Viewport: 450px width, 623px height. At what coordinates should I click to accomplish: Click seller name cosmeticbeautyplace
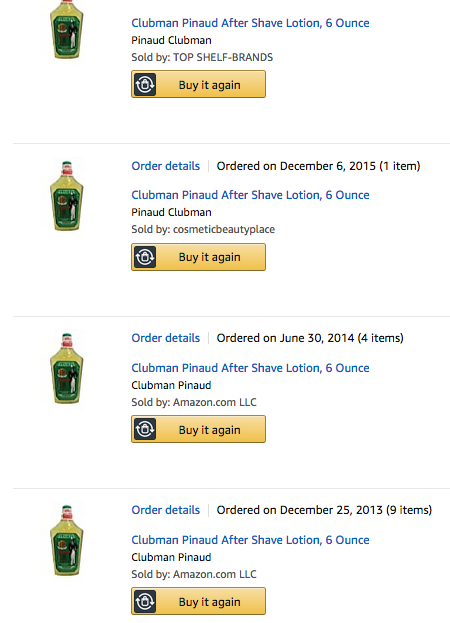224,229
